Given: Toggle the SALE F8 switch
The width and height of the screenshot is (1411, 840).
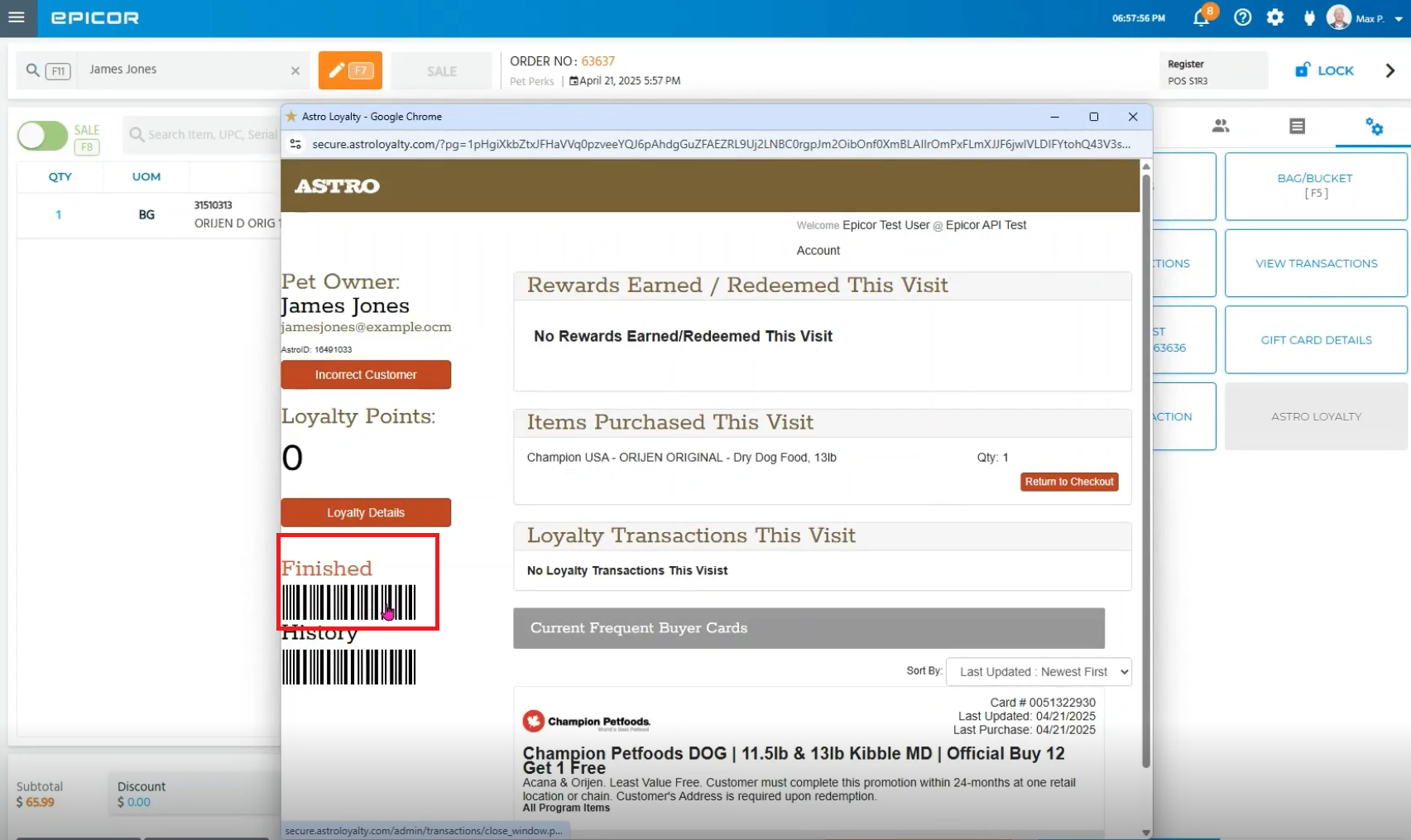Looking at the screenshot, I should [x=43, y=136].
